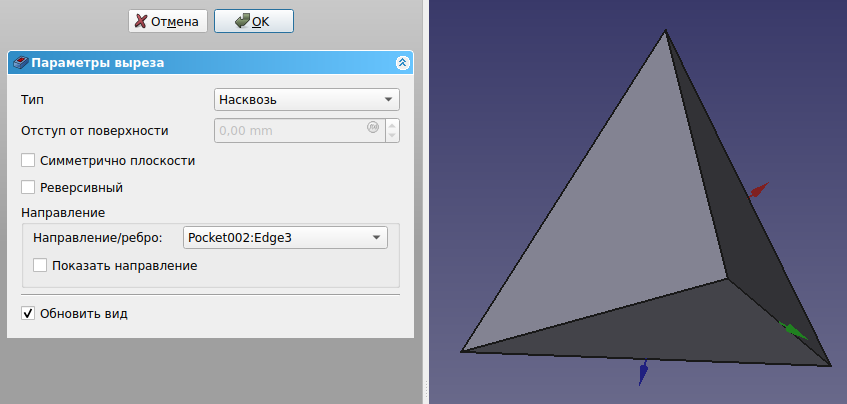
Task: Click the offset field spinner arrows
Action: 392,130
